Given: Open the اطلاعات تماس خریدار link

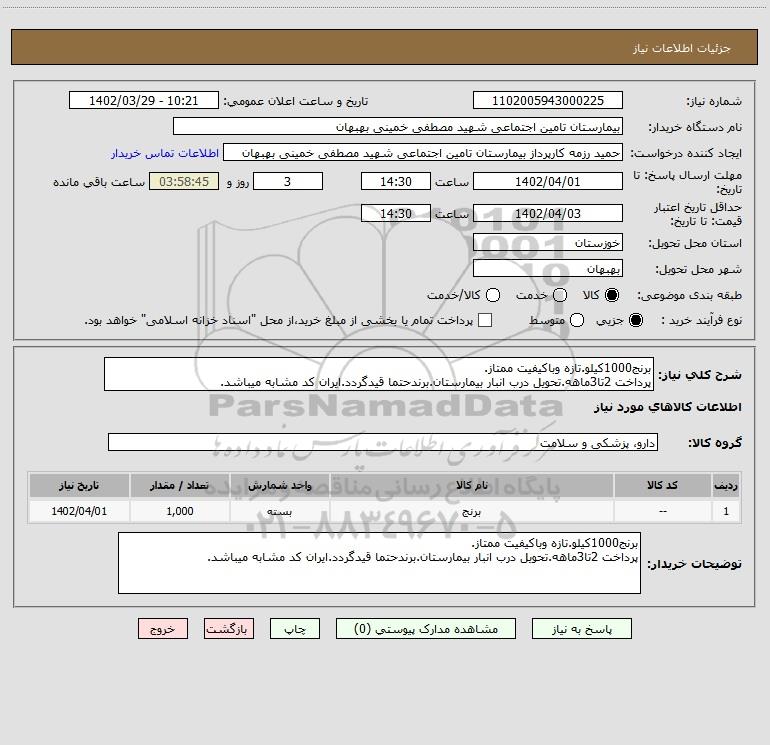Looking at the screenshot, I should [165, 153].
